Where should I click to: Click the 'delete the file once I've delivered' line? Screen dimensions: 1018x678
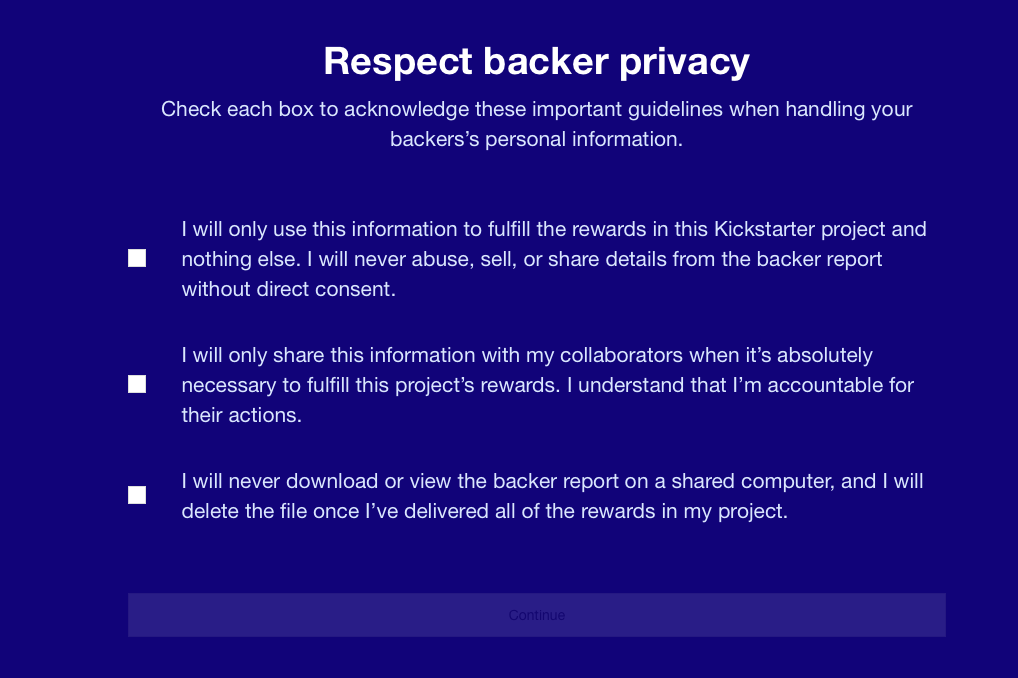[x=485, y=511]
